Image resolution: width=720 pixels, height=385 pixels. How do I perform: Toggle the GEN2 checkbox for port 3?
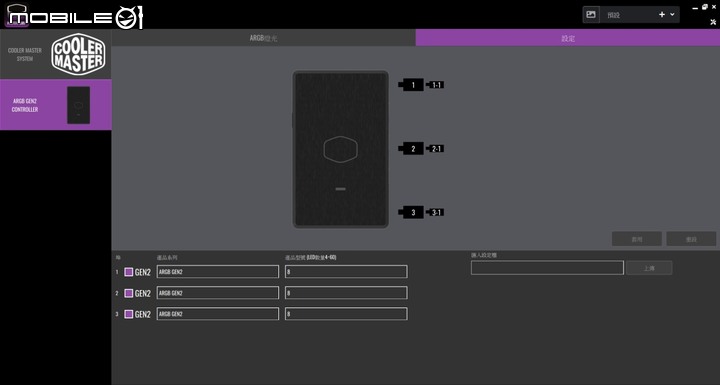(129, 314)
